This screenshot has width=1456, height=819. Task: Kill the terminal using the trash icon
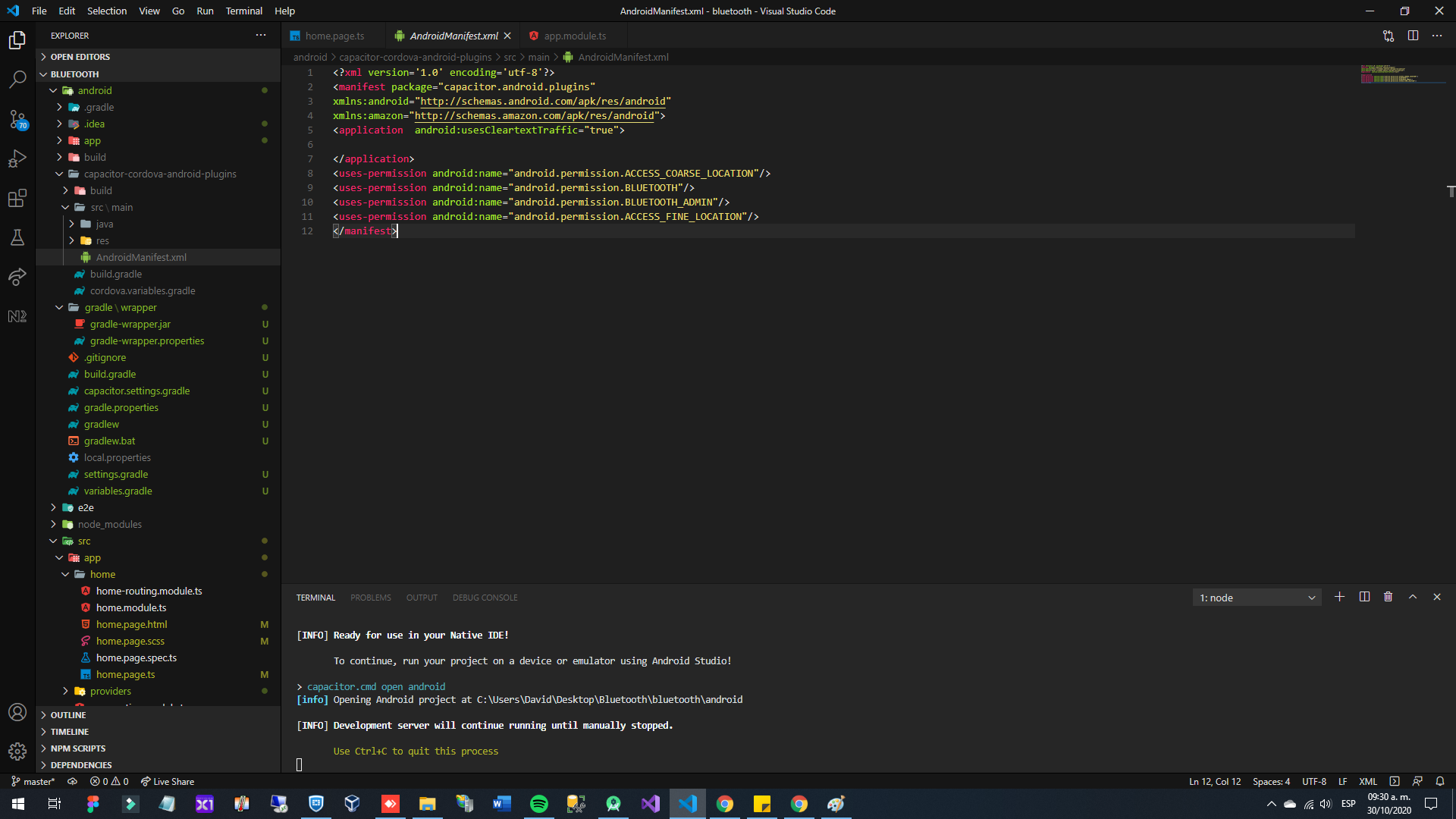click(1388, 597)
